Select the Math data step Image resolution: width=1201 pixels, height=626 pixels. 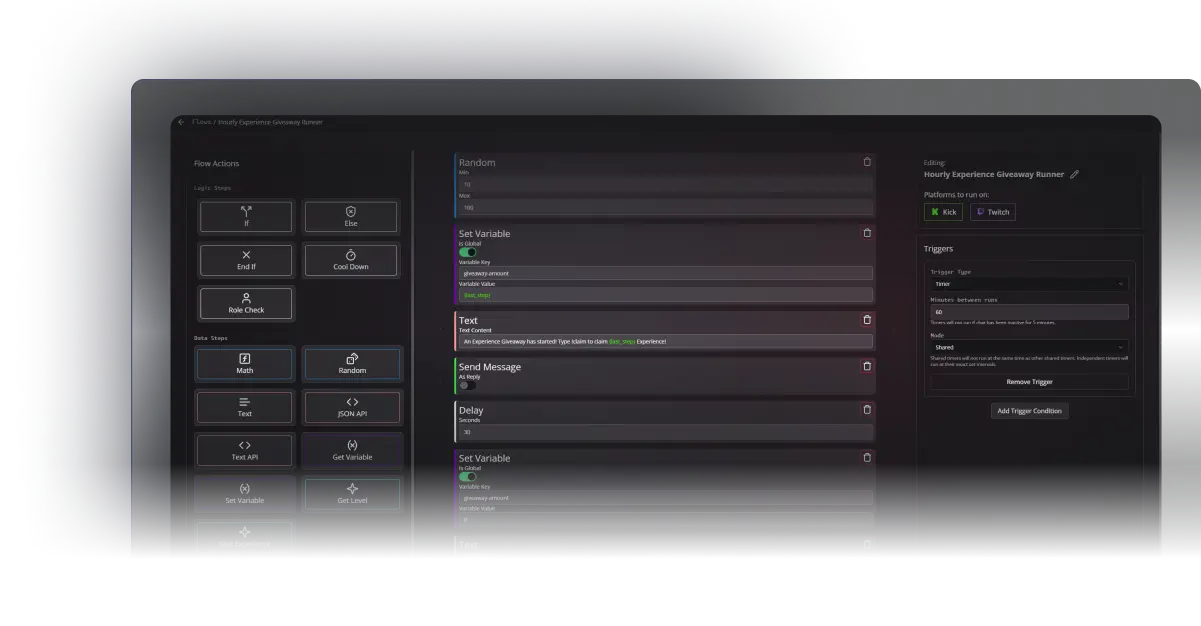coord(245,363)
